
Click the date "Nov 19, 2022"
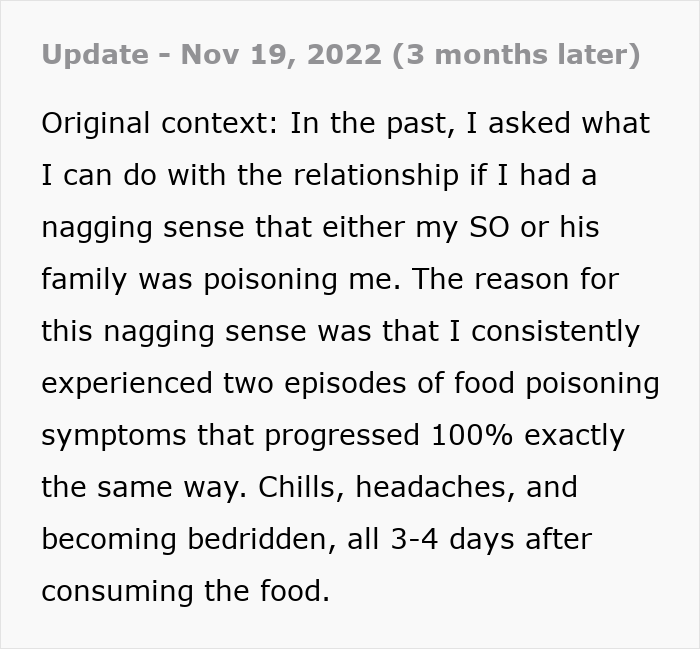coord(283,53)
